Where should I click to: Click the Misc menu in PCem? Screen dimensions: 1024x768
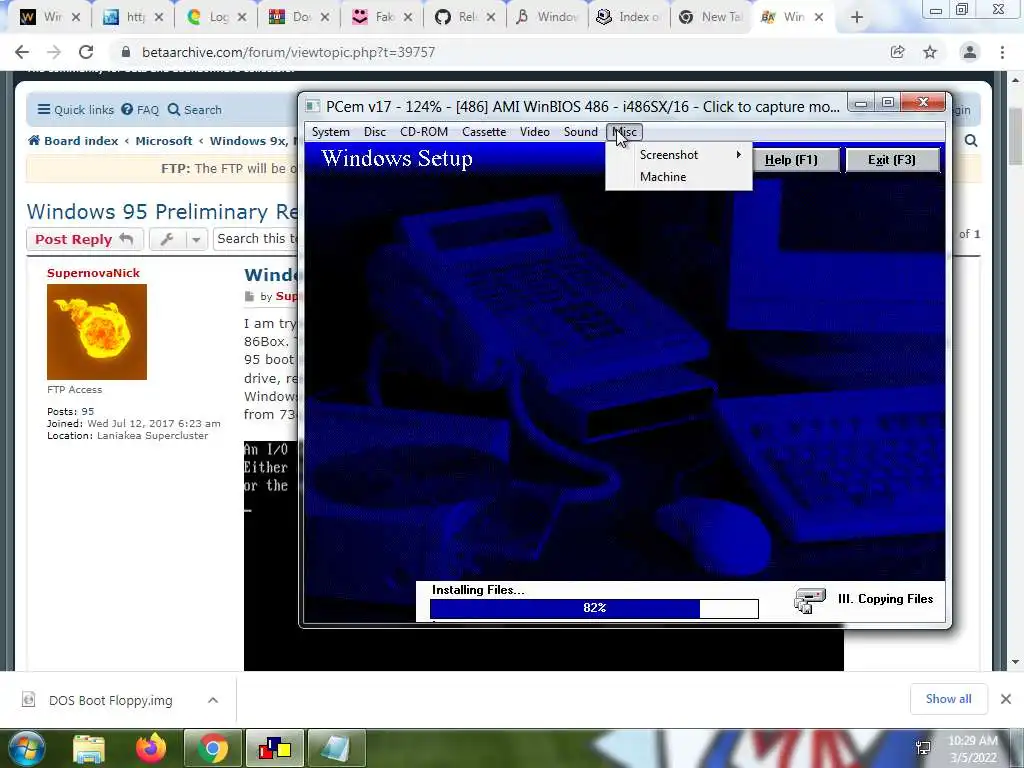click(x=624, y=132)
